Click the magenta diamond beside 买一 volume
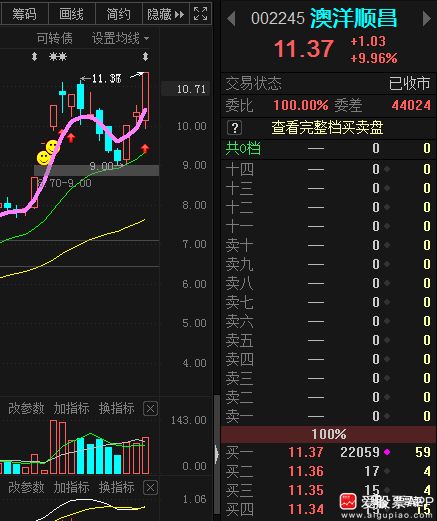The width and height of the screenshot is (437, 521). [x=387, y=452]
